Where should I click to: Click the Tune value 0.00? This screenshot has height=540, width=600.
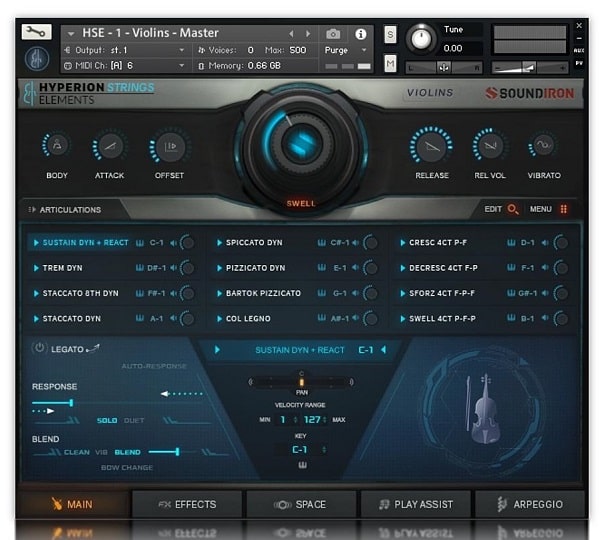453,49
